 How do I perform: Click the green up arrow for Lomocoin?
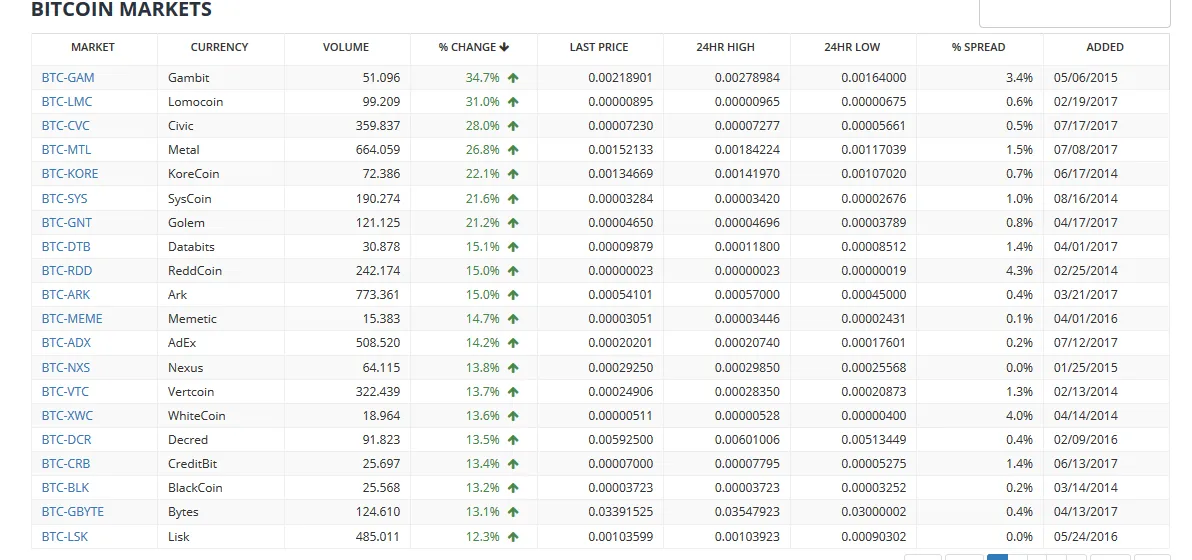[513, 102]
